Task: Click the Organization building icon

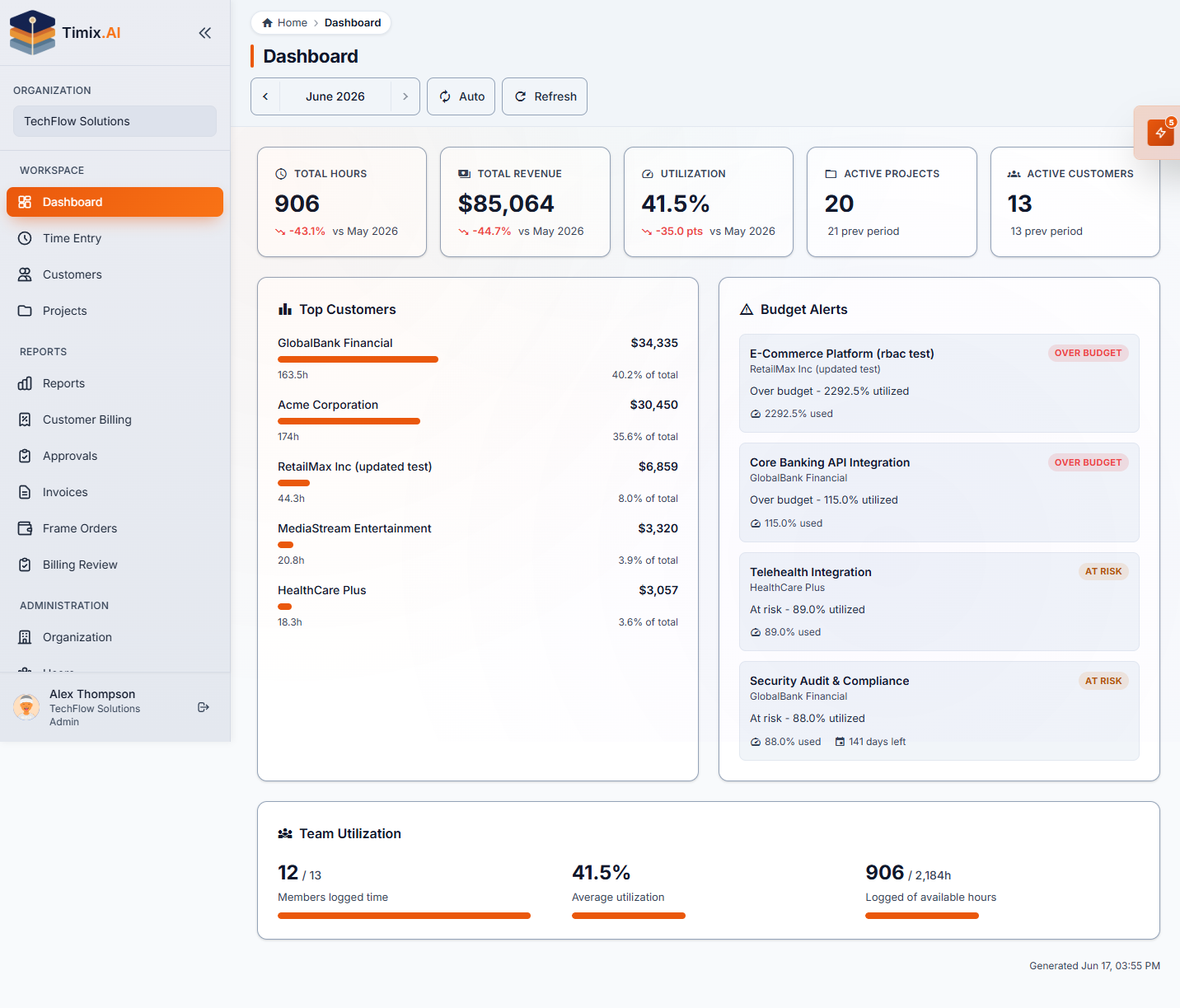Action: (x=25, y=637)
